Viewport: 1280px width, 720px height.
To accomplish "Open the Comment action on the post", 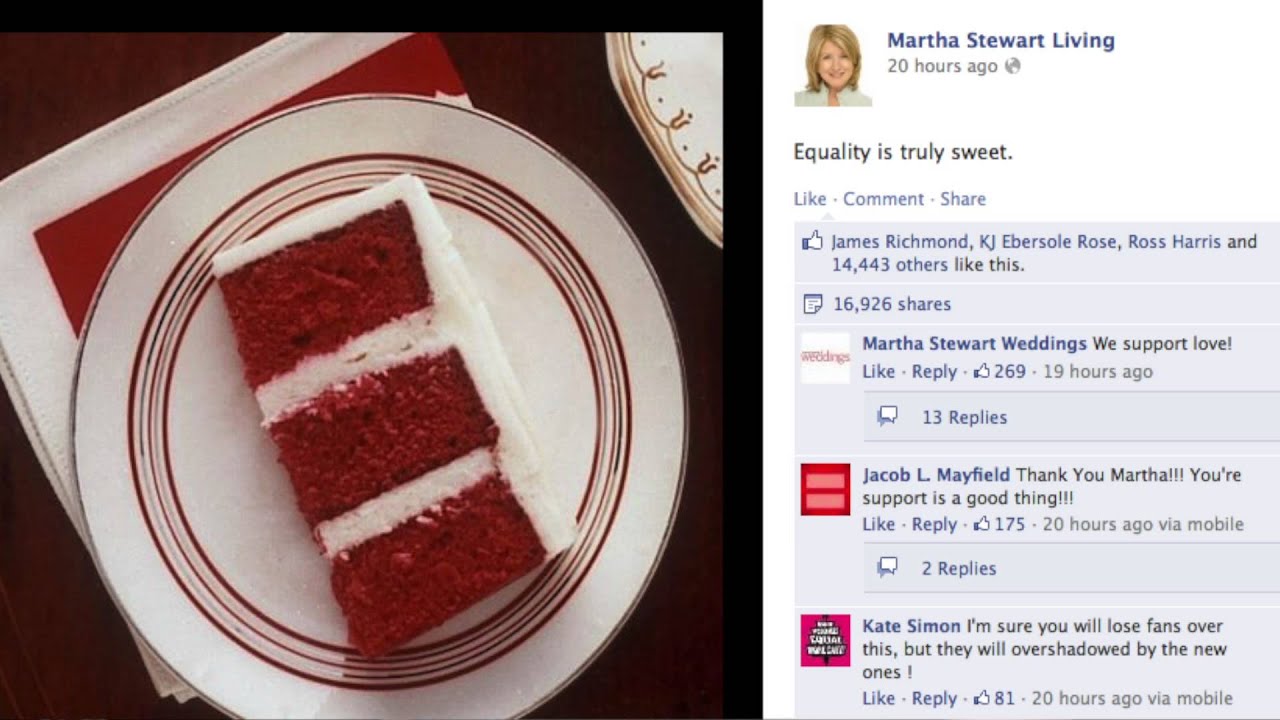I will (x=883, y=199).
